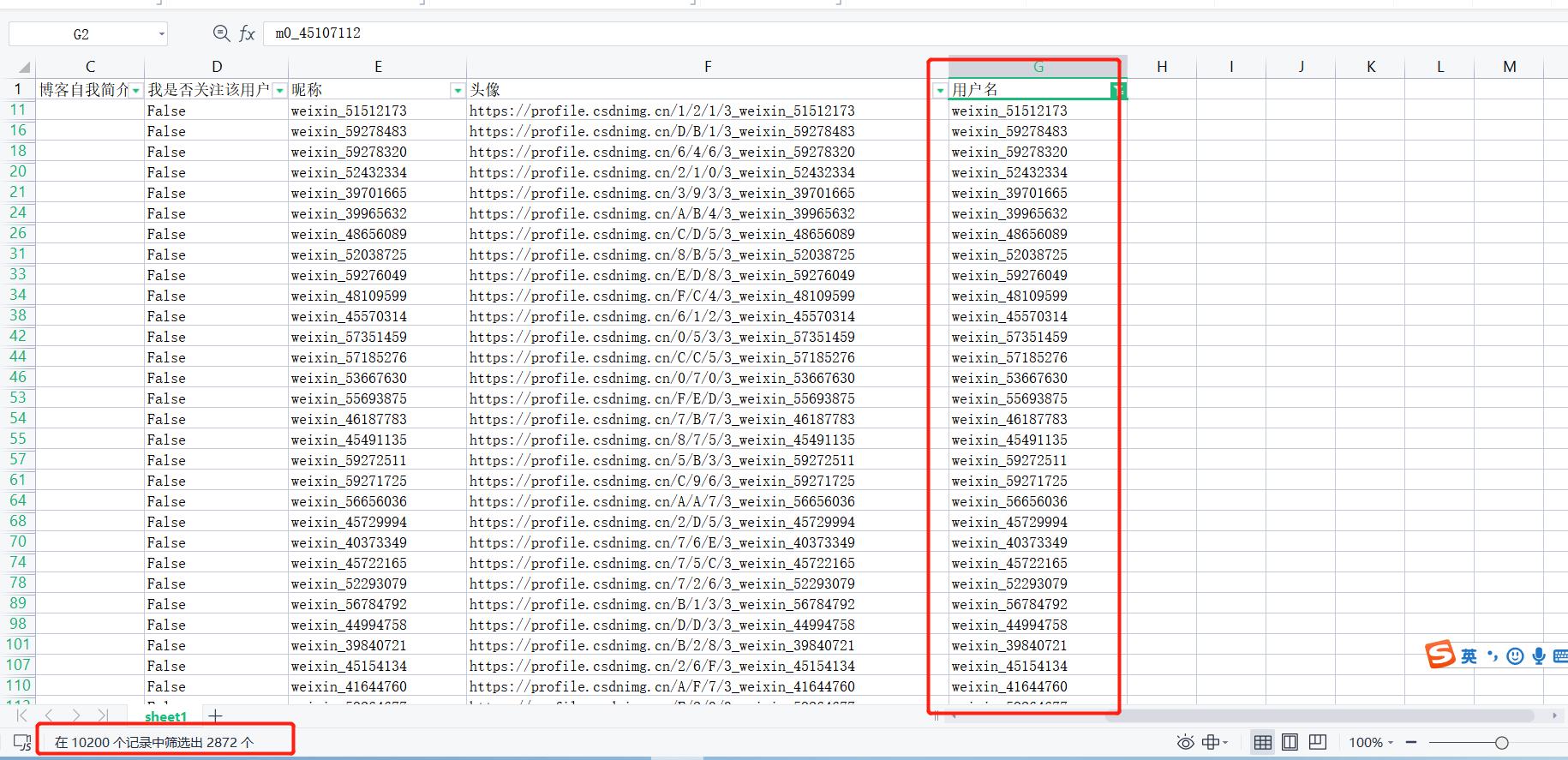The image size is (1568, 760).
Task: Click the Select All corner triangle
Action: 24,67
